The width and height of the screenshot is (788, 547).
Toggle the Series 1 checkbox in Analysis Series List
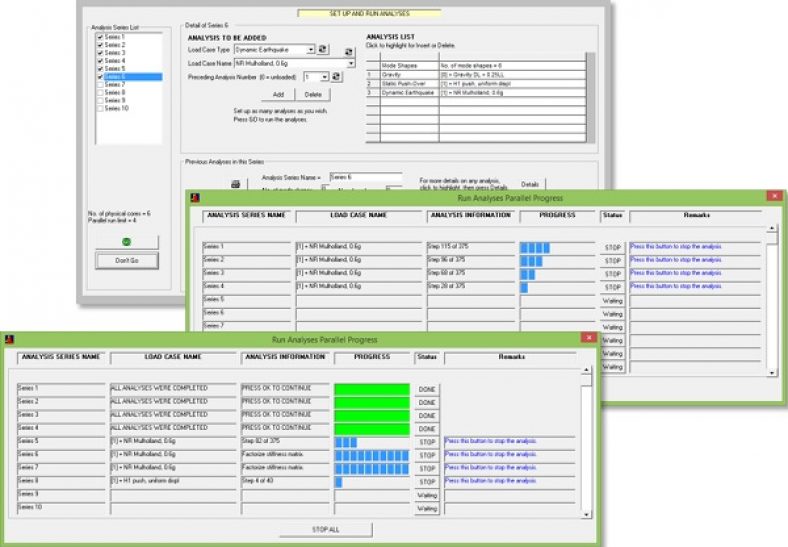click(100, 37)
